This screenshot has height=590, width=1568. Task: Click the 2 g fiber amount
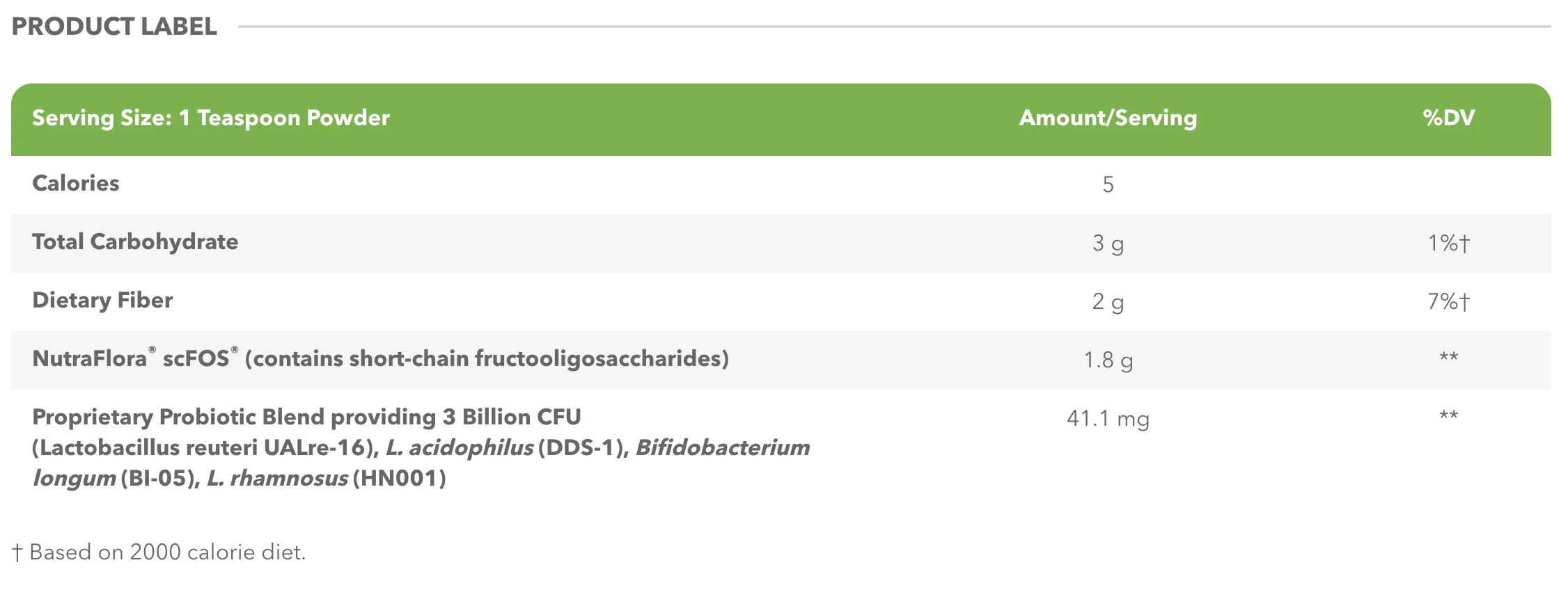pos(1108,301)
